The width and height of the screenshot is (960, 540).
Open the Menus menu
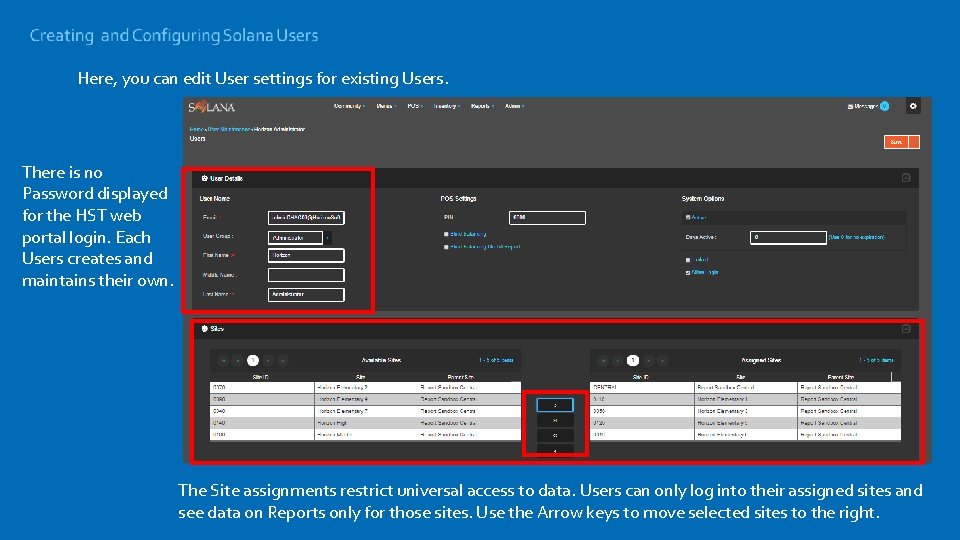(x=386, y=106)
